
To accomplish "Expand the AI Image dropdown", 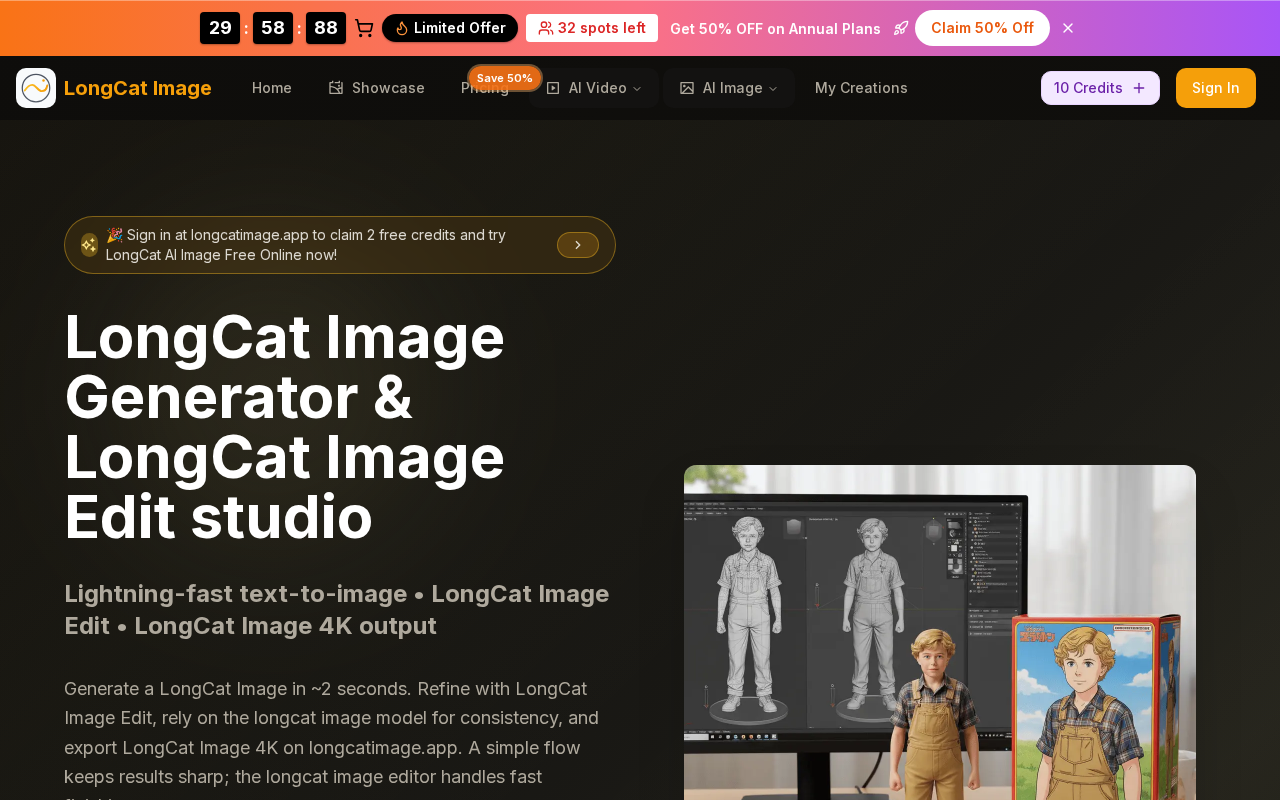I will [x=728, y=88].
